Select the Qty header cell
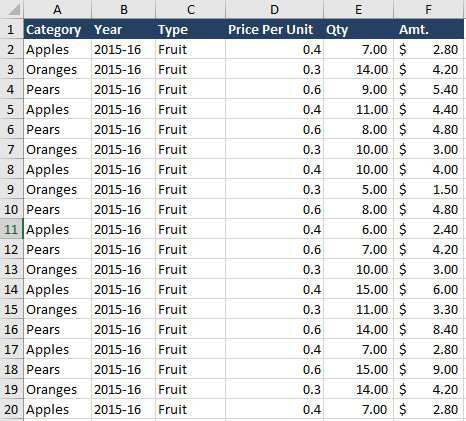The width and height of the screenshot is (466, 421). point(358,29)
